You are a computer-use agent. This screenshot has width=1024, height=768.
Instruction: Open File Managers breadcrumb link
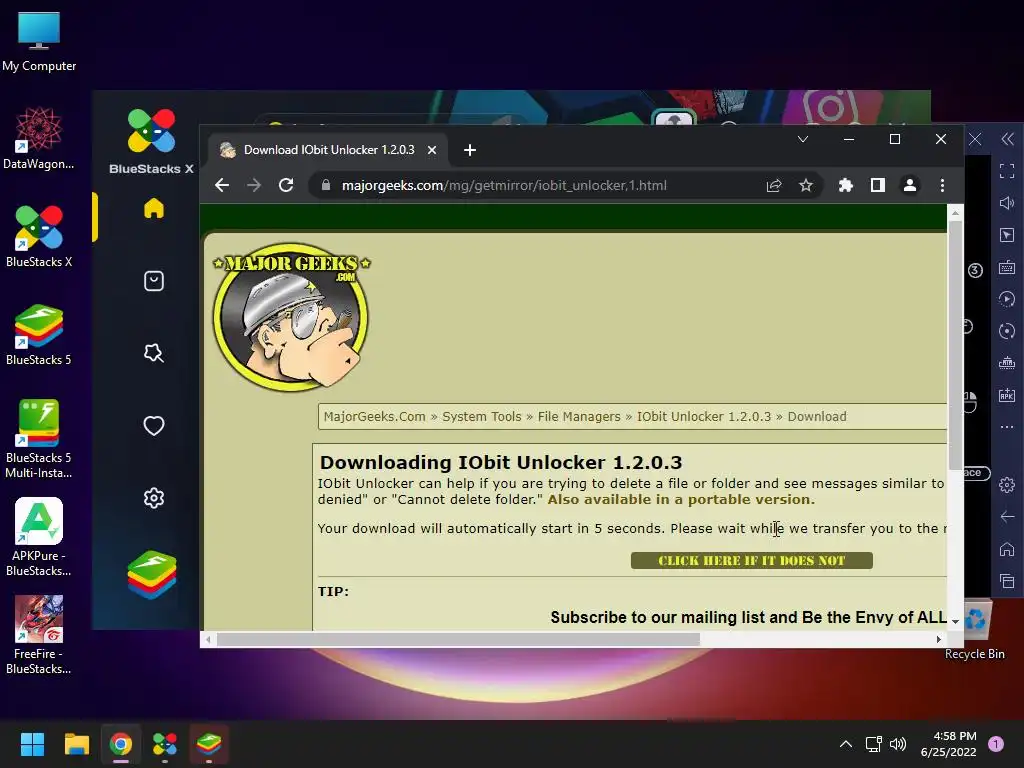click(x=579, y=417)
